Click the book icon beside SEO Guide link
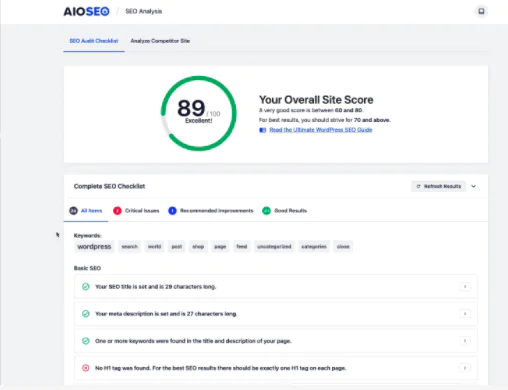 (x=263, y=130)
